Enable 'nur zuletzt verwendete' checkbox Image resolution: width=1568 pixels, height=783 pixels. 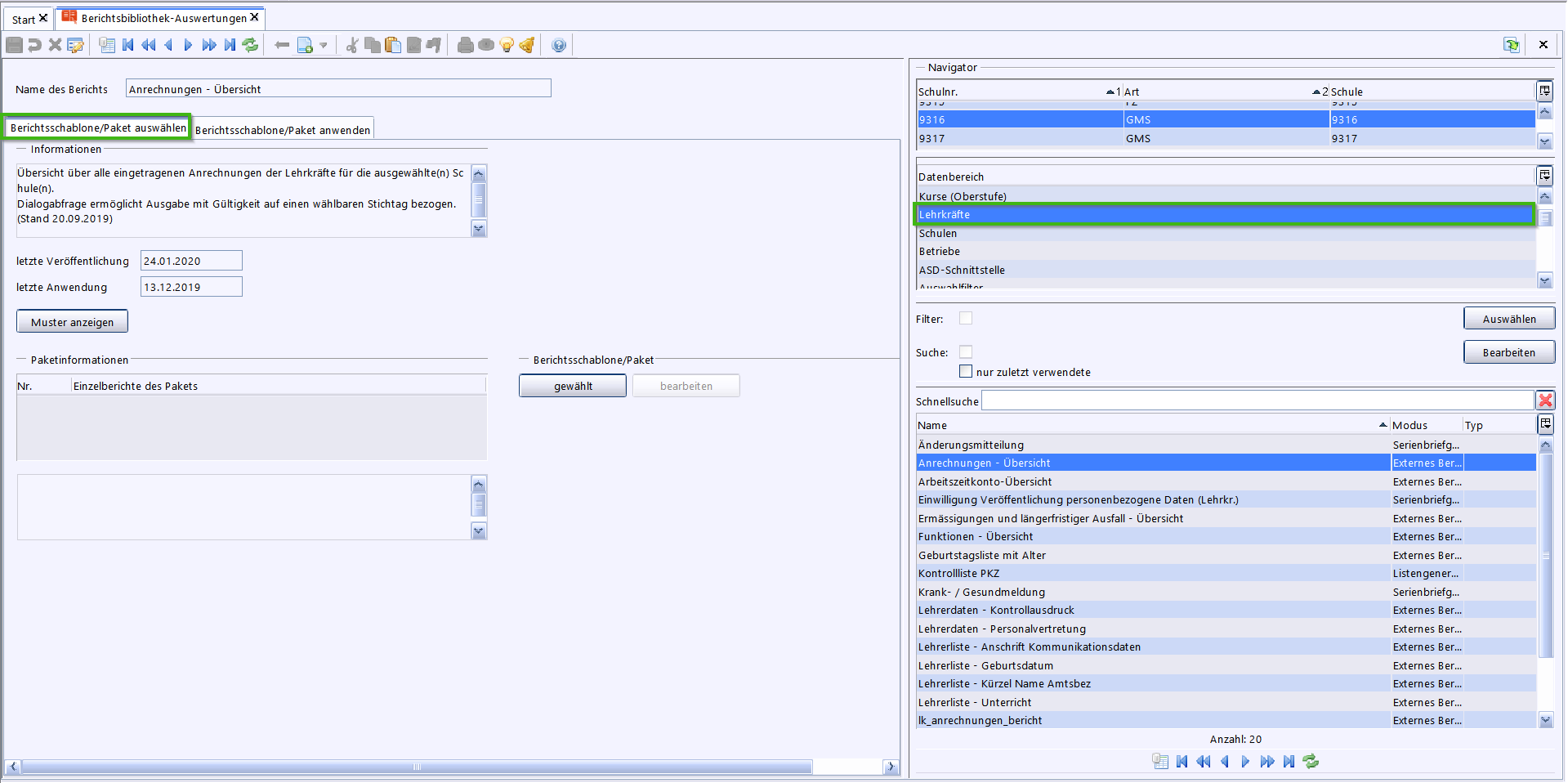point(966,371)
